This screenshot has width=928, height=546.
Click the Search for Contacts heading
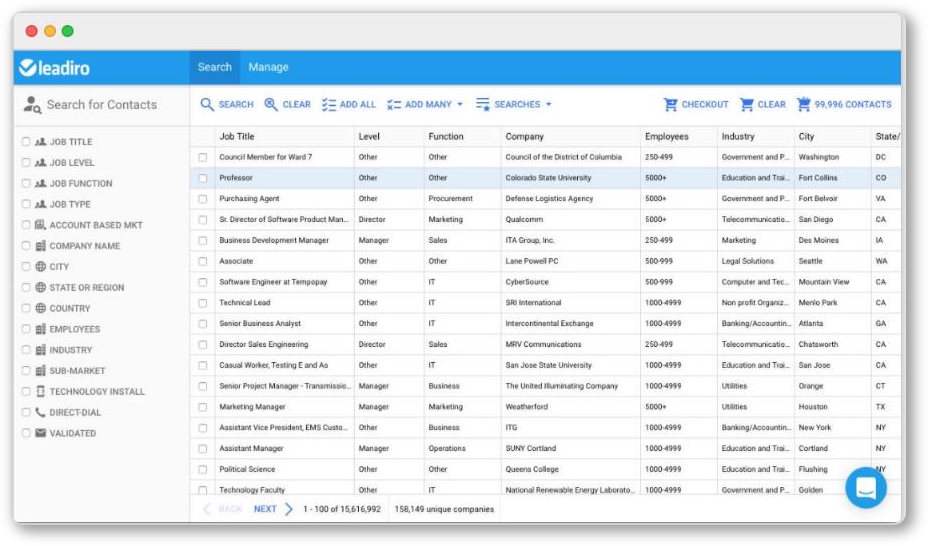pos(102,105)
